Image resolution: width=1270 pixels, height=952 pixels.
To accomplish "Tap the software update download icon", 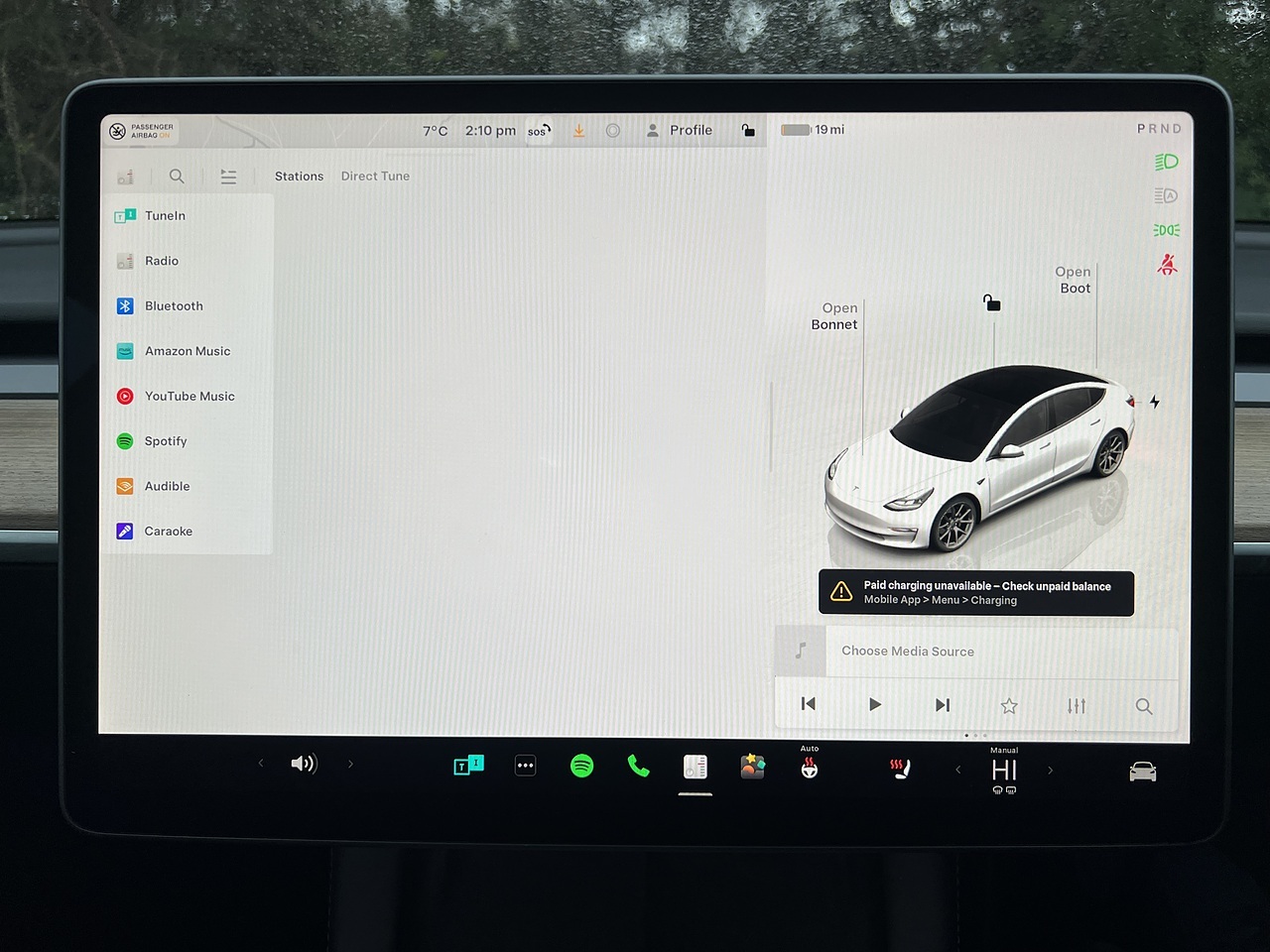I will (x=578, y=131).
